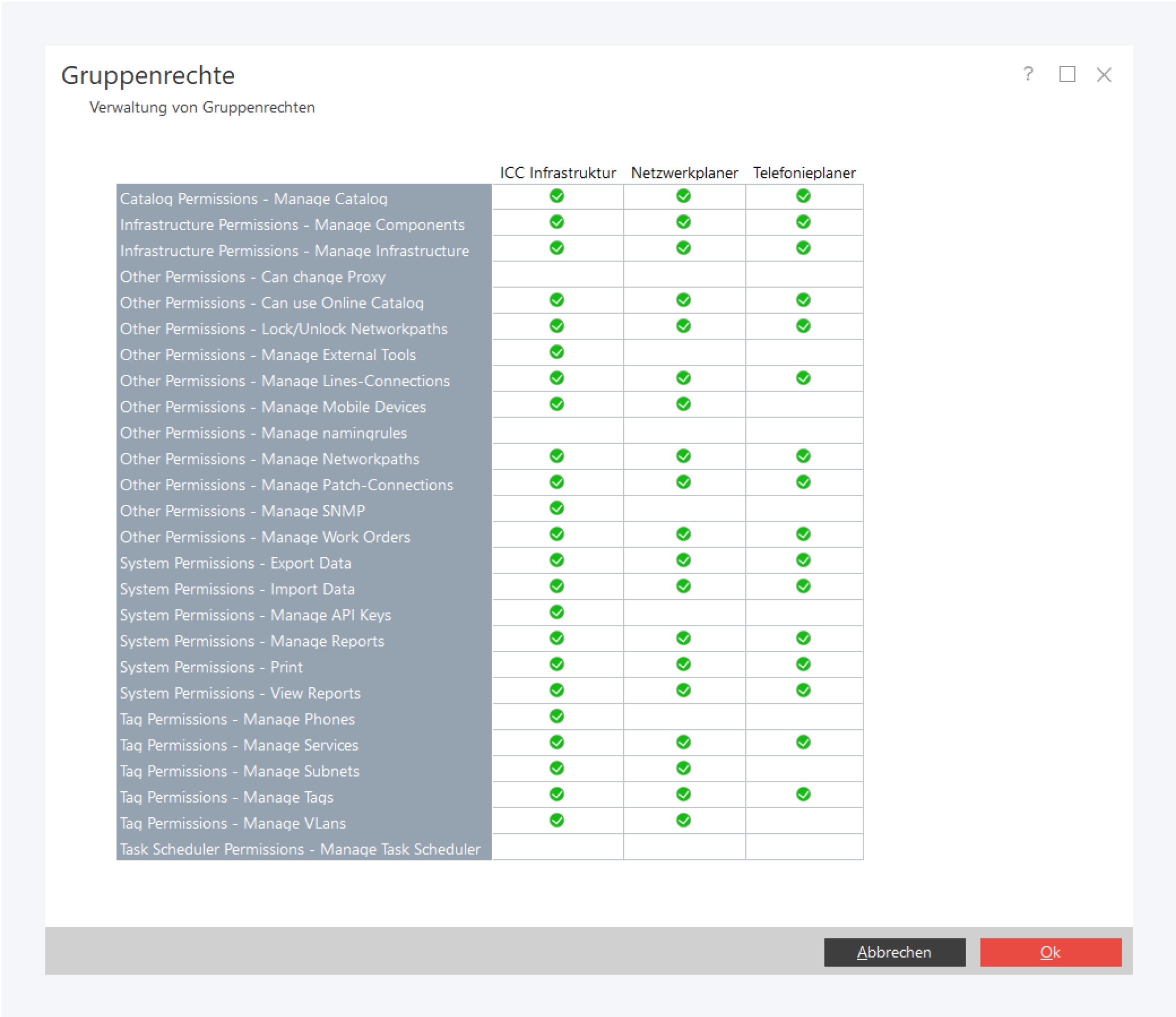
Task: Toggle Manage External Tools checkmark for ICC Infrastruktur
Action: pyautogui.click(x=557, y=353)
